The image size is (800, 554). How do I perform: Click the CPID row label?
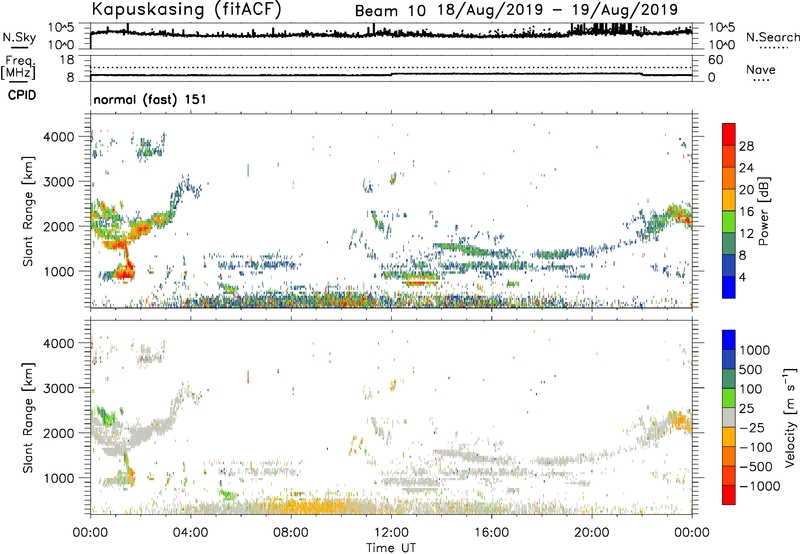22,95
